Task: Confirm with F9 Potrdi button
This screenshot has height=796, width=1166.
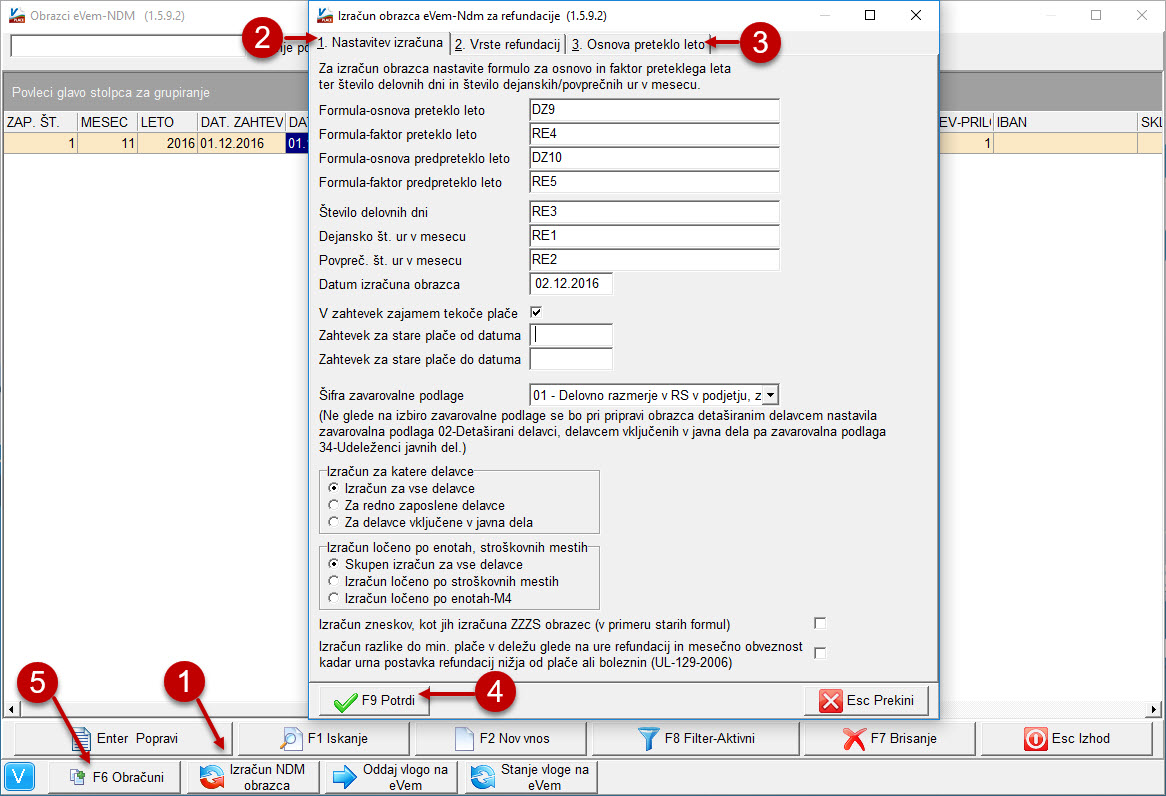Action: 374,701
